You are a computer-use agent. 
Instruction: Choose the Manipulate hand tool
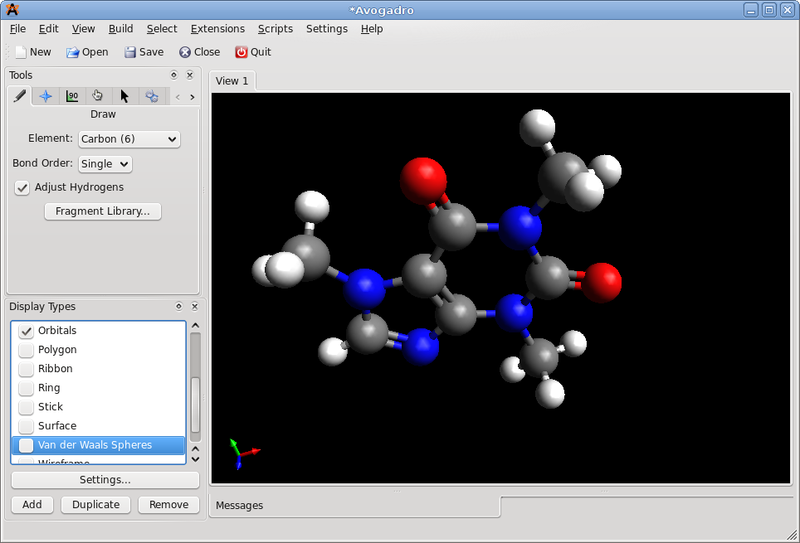[x=98, y=96]
